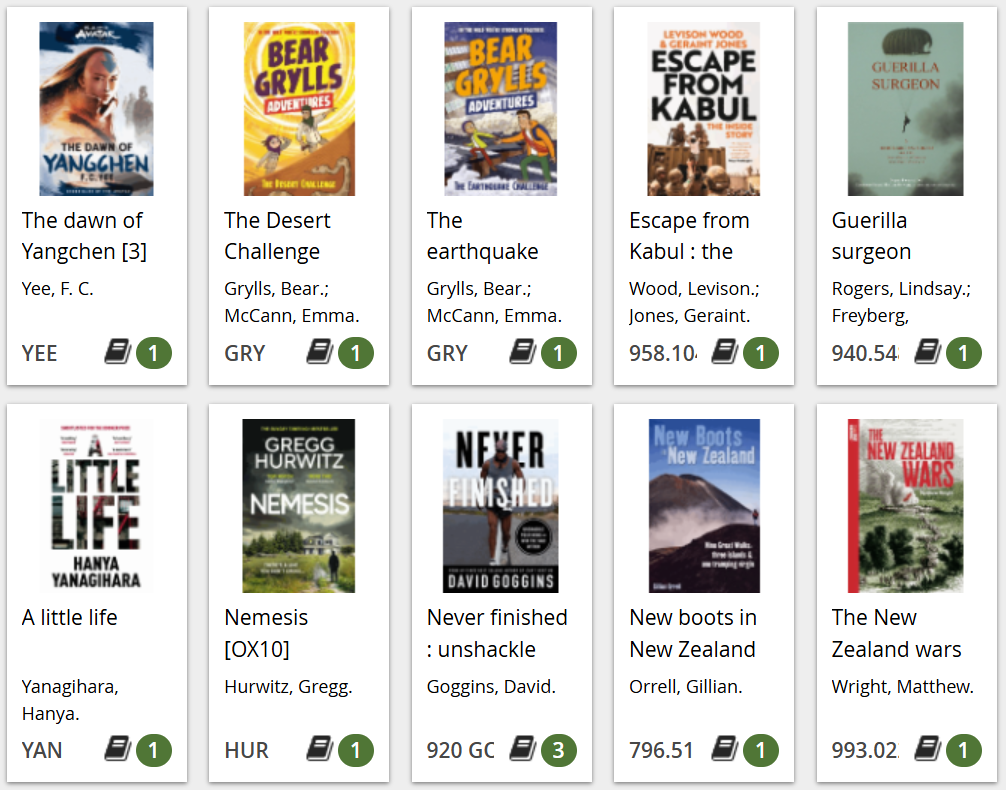Click book icon on Guerilla surgeon card
The image size is (1006, 790).
928,352
